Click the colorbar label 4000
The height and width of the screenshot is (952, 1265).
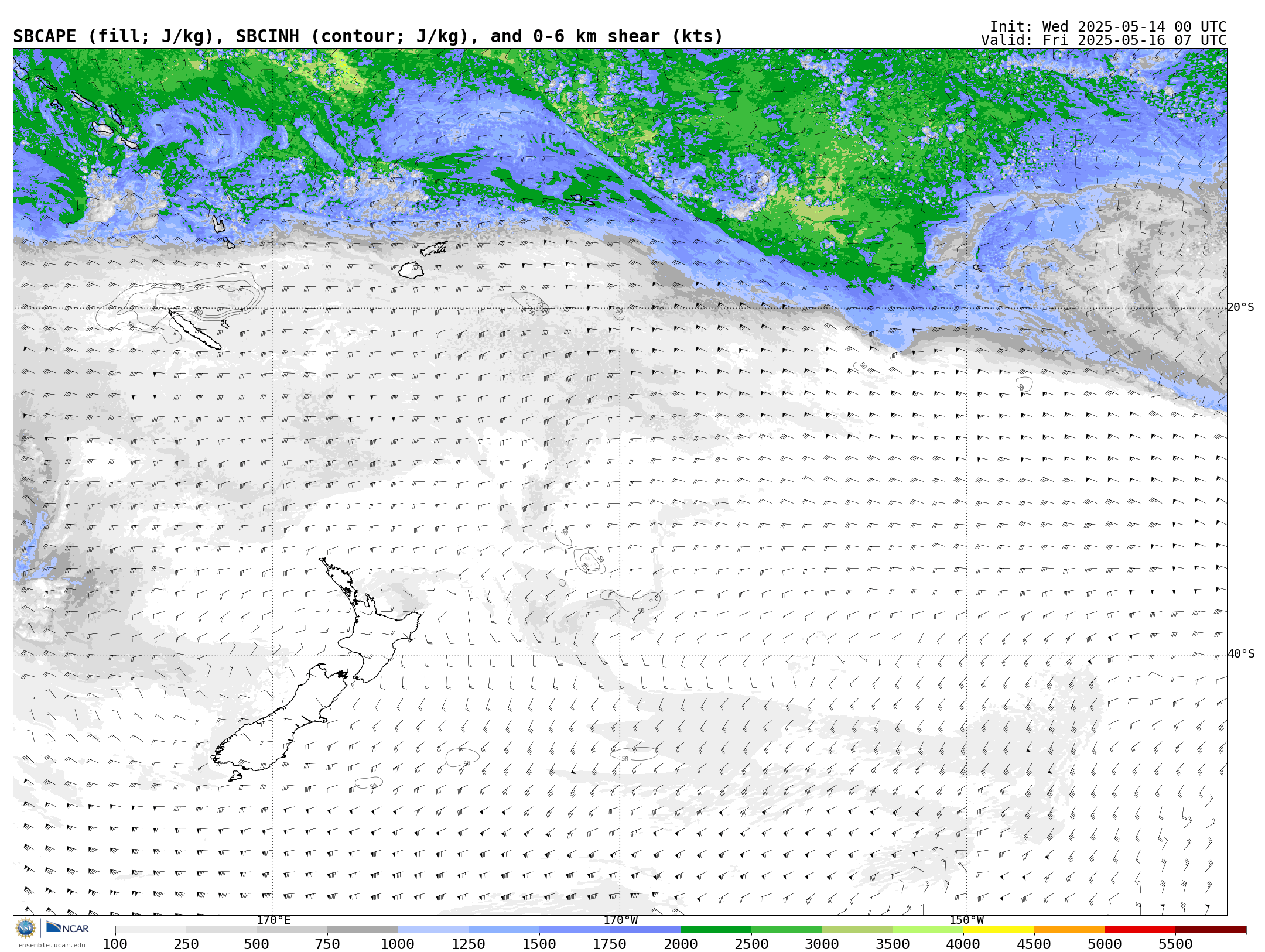tap(963, 944)
